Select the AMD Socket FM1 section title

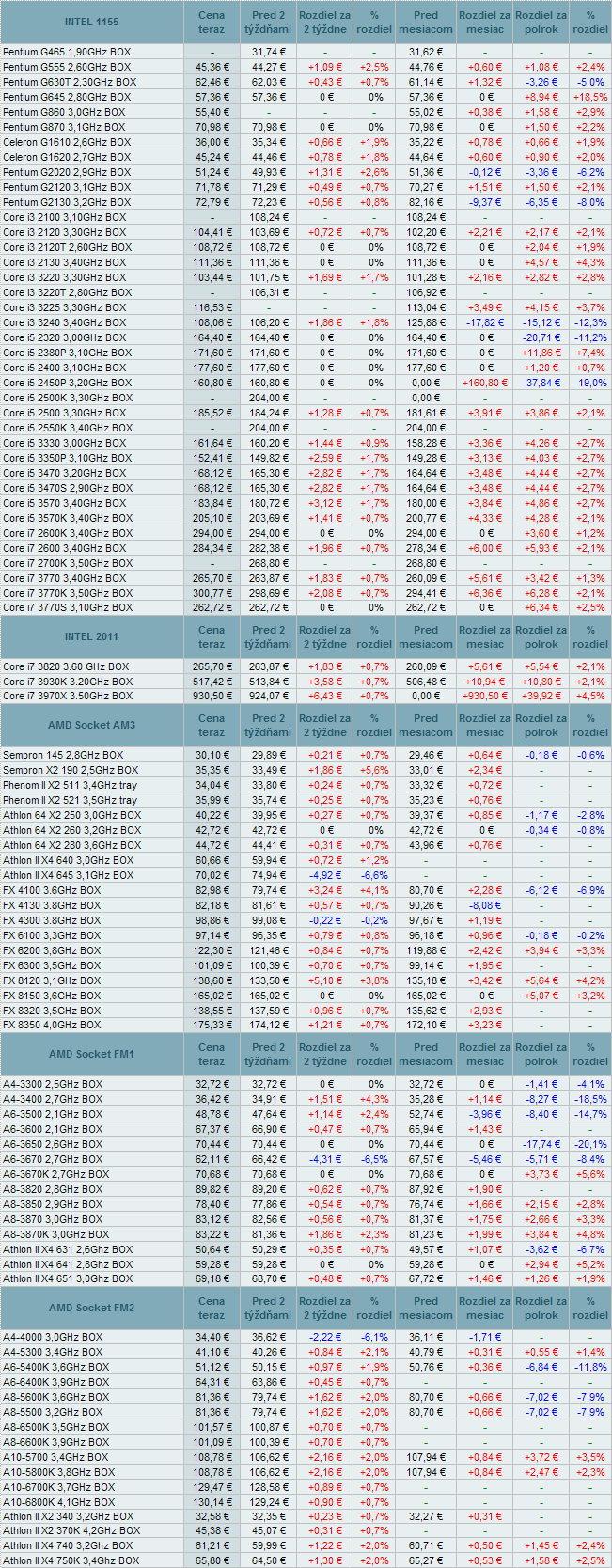point(91,1054)
